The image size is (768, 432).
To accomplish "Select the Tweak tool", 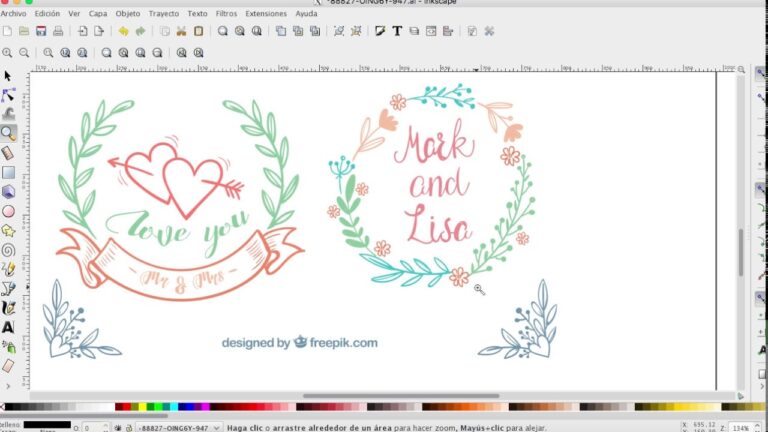I will pyautogui.click(x=8, y=114).
